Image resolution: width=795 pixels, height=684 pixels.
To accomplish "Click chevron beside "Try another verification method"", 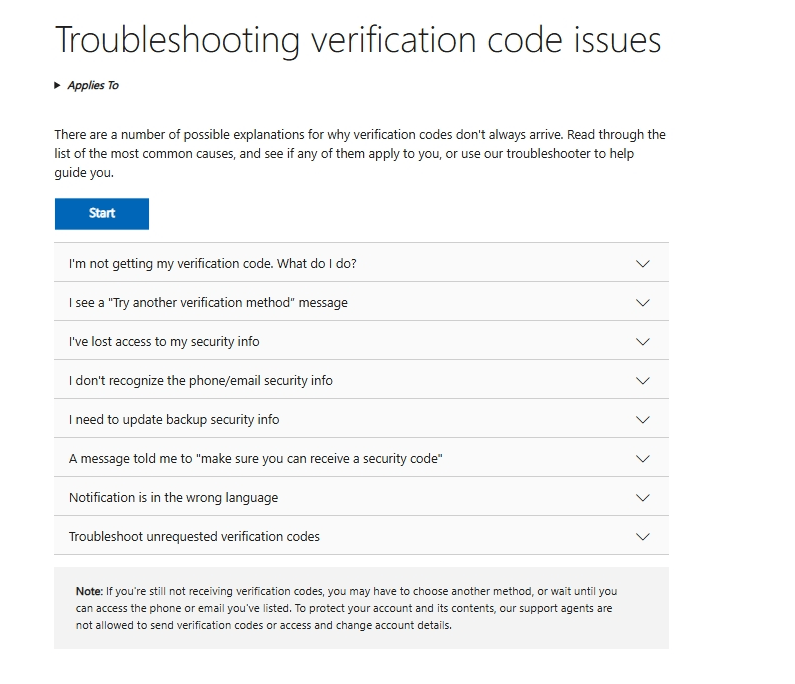I will (x=642, y=303).
